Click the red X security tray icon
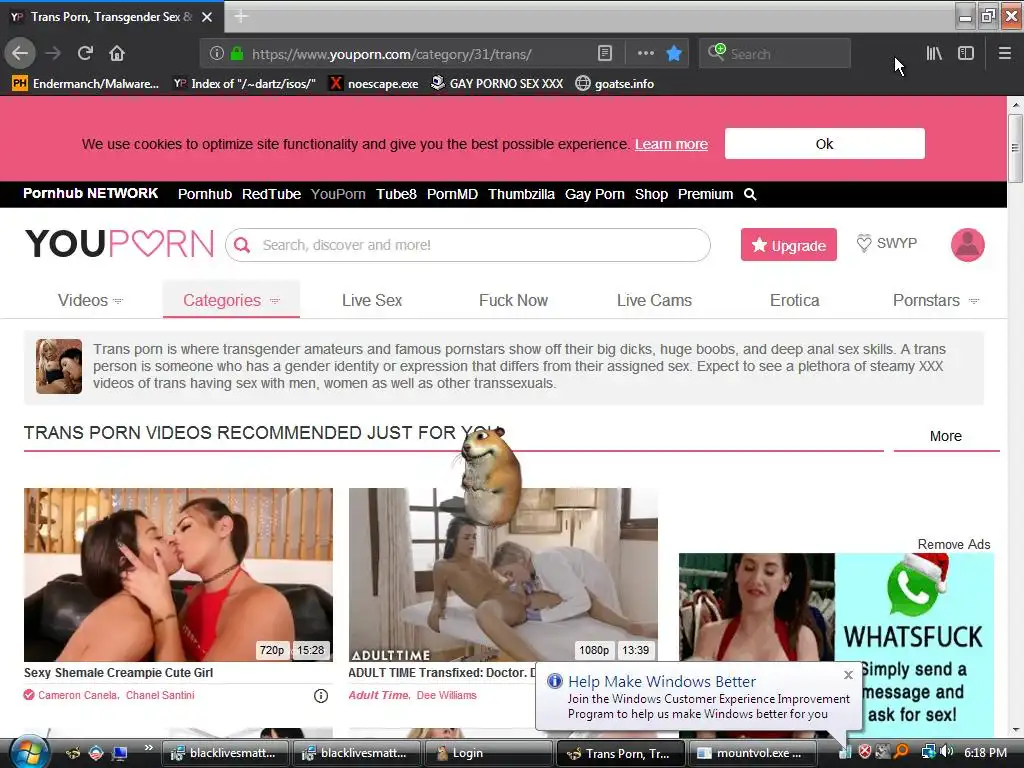This screenshot has width=1024, height=768. click(x=865, y=752)
